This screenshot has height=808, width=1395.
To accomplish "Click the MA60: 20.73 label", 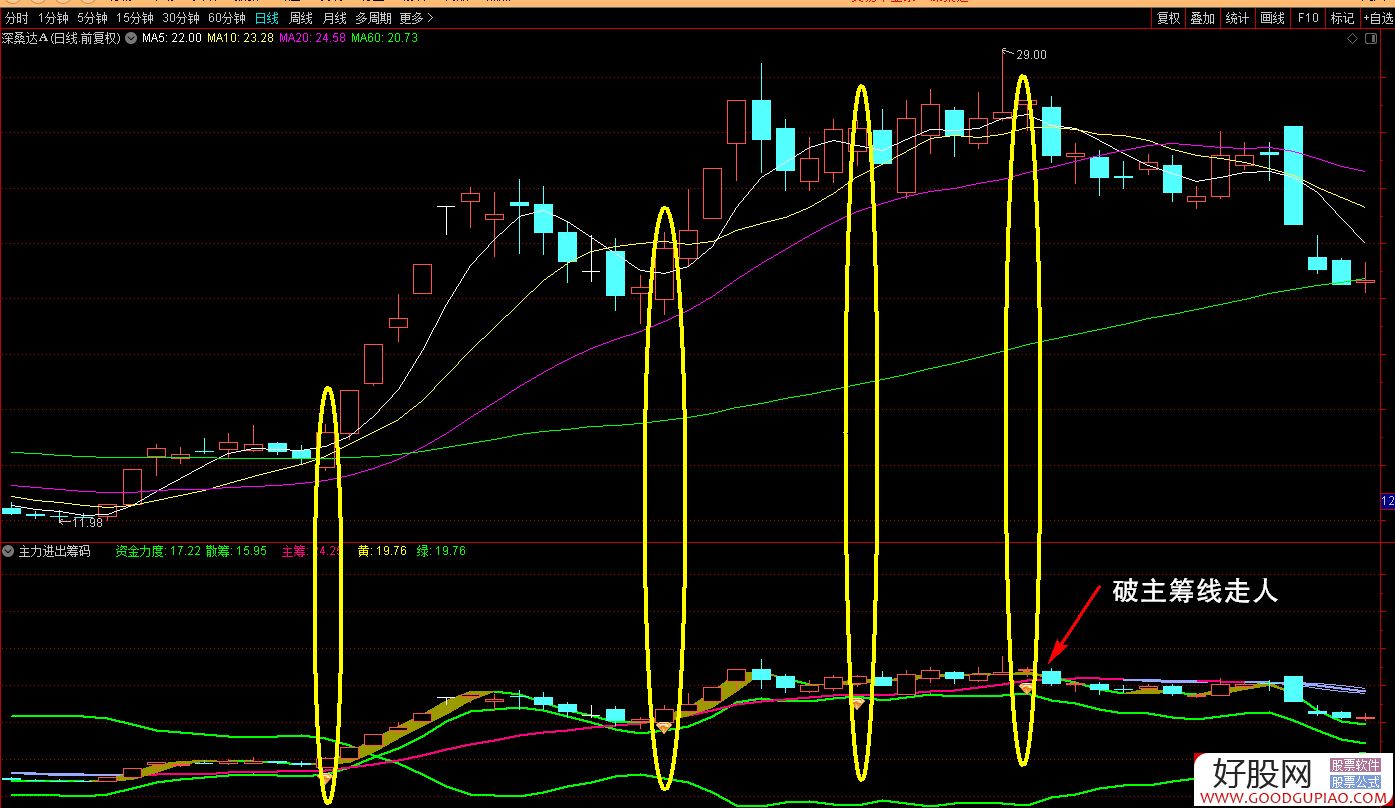I will tap(385, 38).
